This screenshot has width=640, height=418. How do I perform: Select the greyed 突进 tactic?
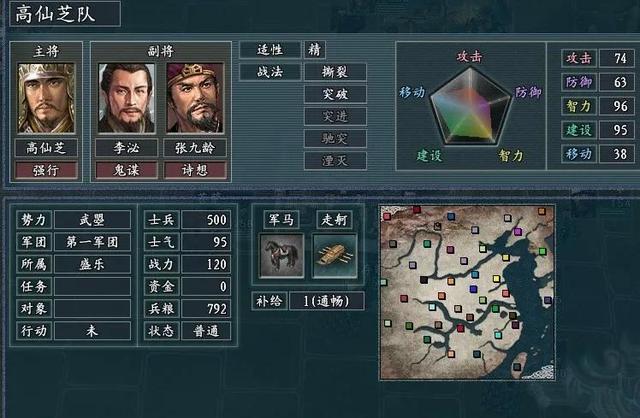pos(335,116)
